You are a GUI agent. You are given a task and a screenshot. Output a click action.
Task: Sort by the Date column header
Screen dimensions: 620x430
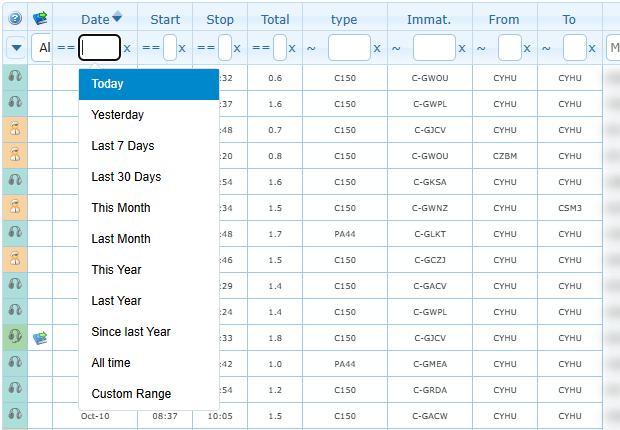pyautogui.click(x=95, y=19)
